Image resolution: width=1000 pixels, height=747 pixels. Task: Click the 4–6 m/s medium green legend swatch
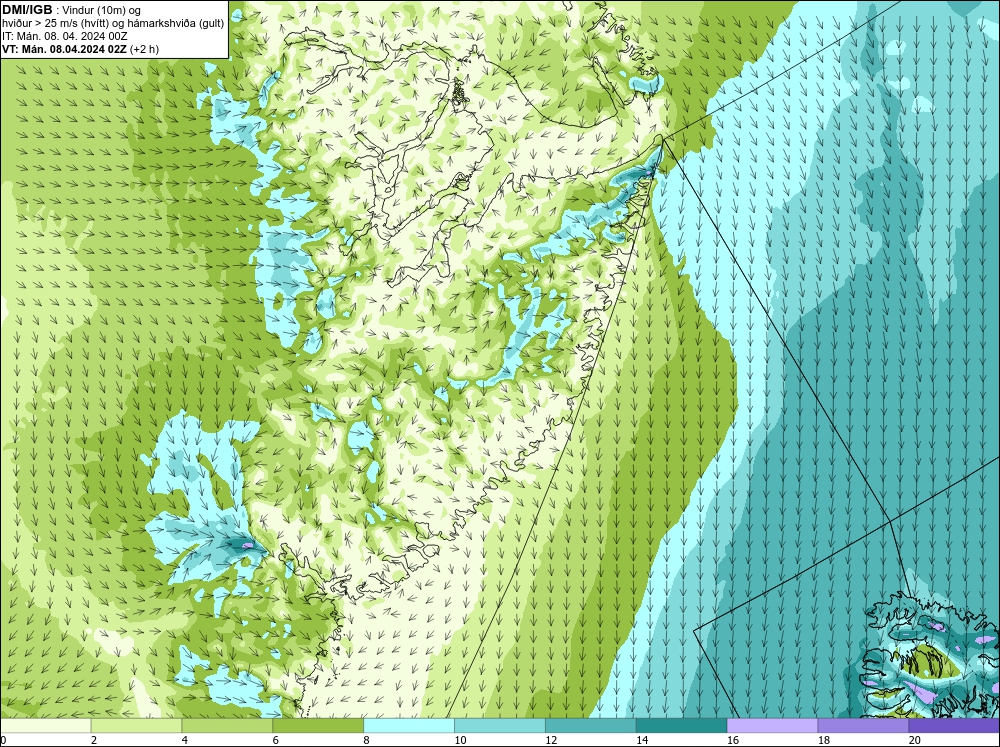(227, 725)
